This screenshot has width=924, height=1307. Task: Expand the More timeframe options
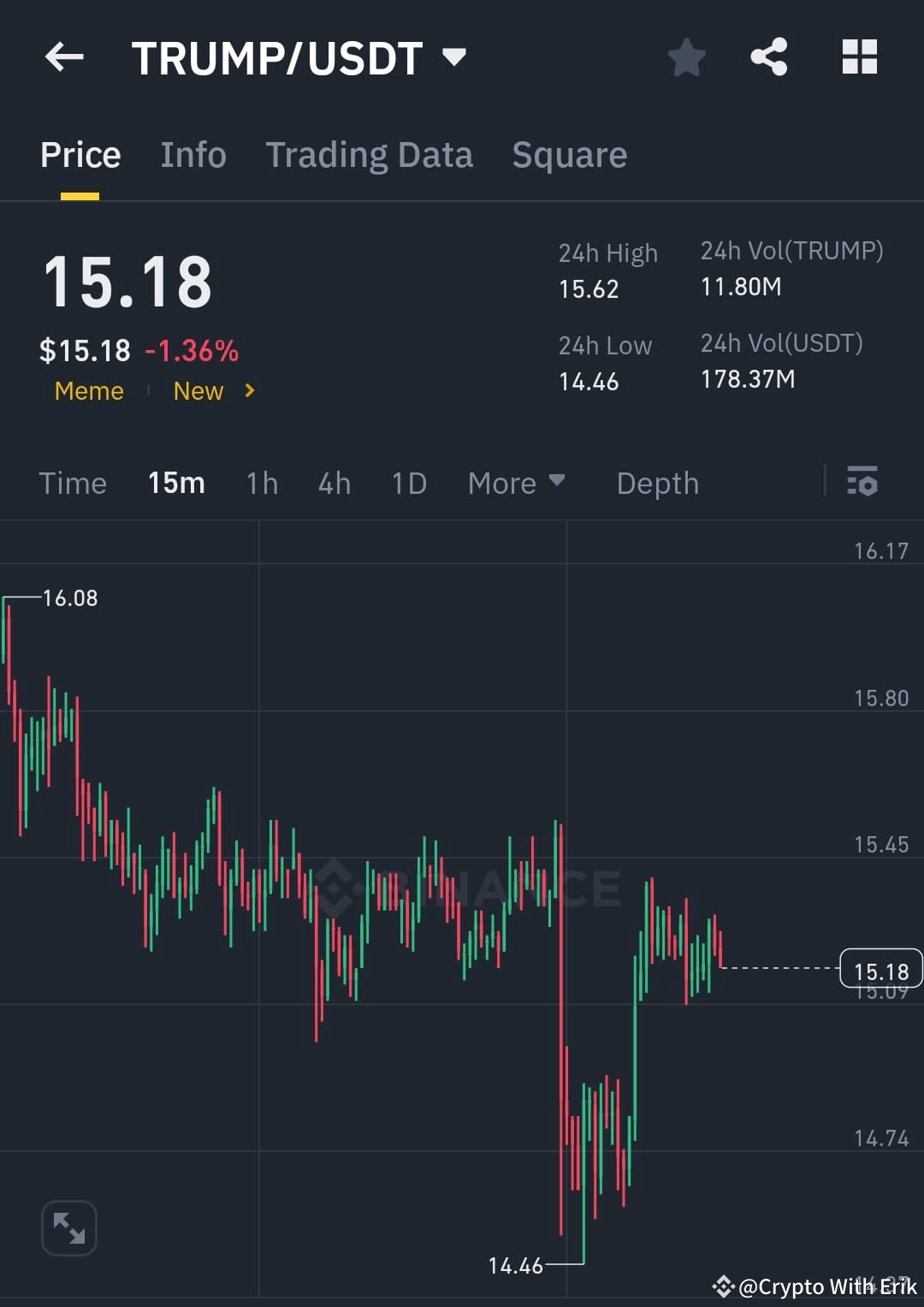click(515, 483)
